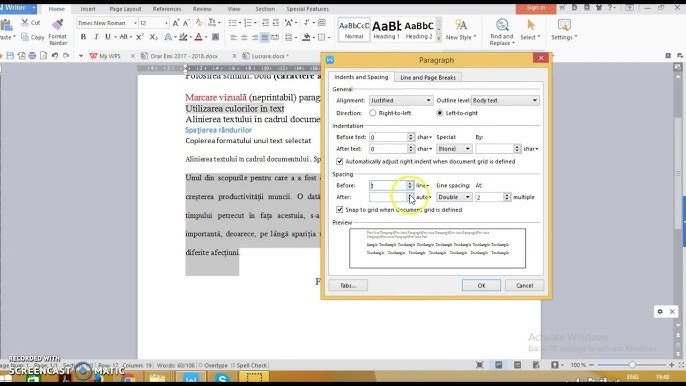Open the font color dropdown arrow
Screen dimensions: 686x386
206,38
